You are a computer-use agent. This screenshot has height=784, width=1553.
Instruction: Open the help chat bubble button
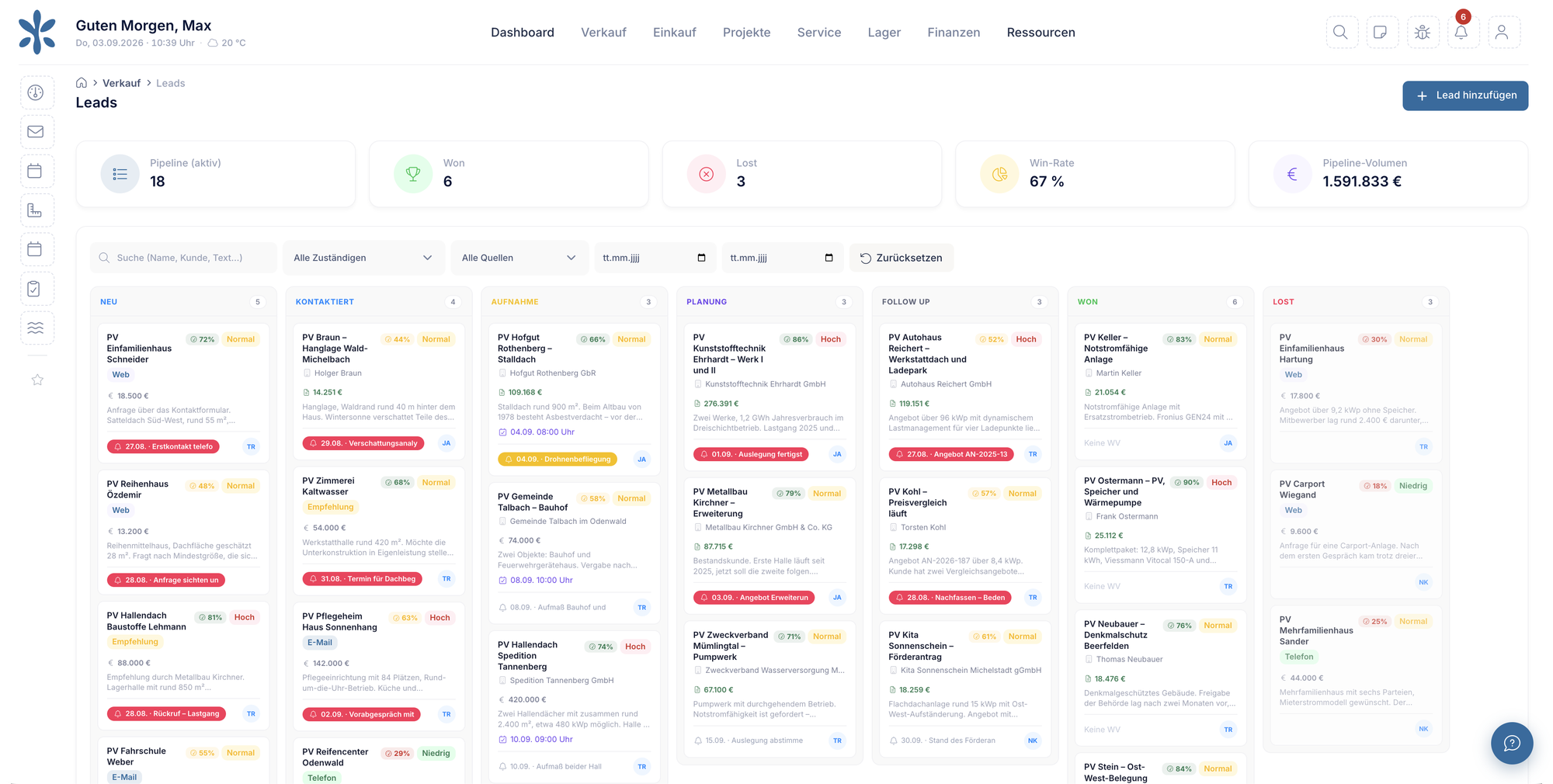1511,743
